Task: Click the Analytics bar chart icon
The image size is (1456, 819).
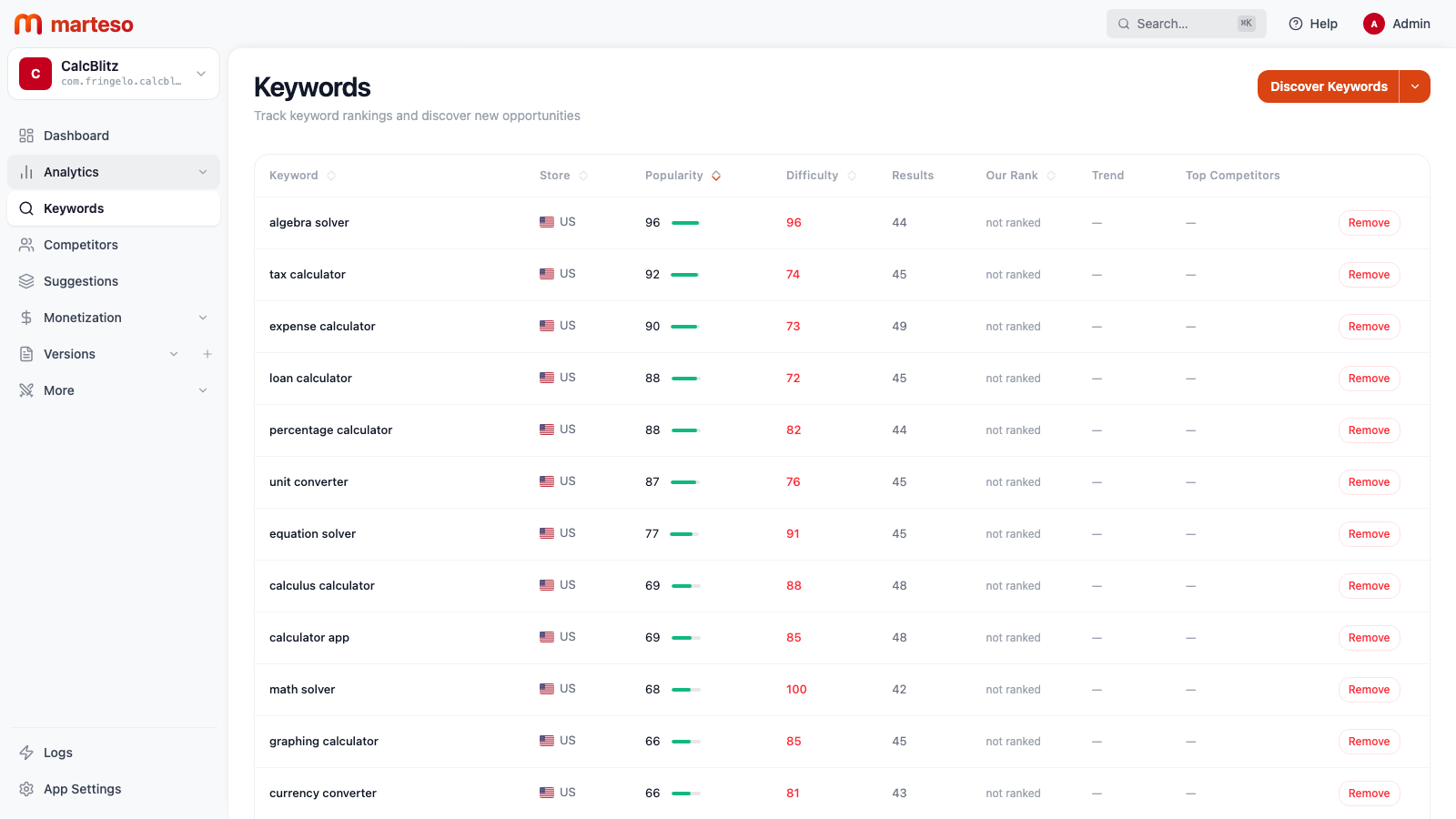Action: point(26,172)
